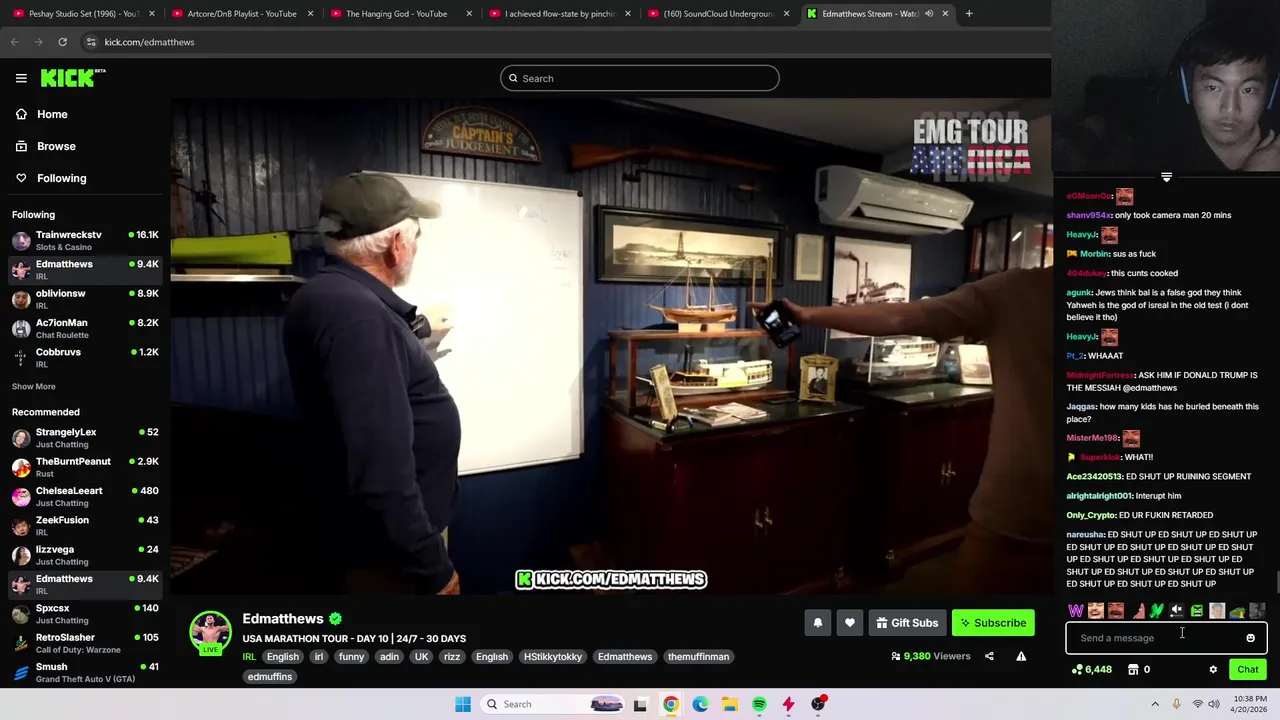Open the Kick hamburger menu
Viewport: 1280px width, 720px height.
21,78
